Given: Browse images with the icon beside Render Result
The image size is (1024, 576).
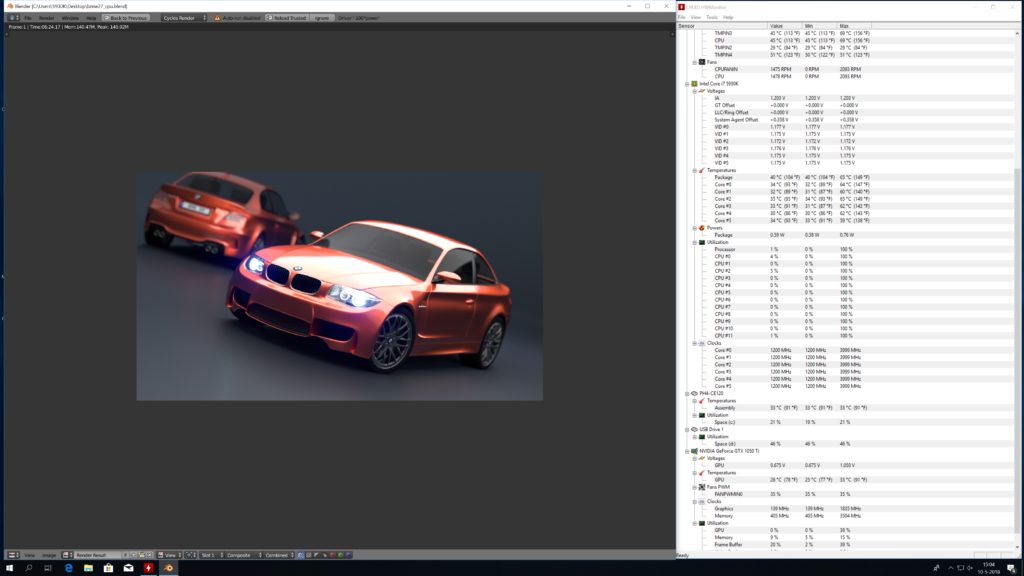Looking at the screenshot, I should point(67,555).
